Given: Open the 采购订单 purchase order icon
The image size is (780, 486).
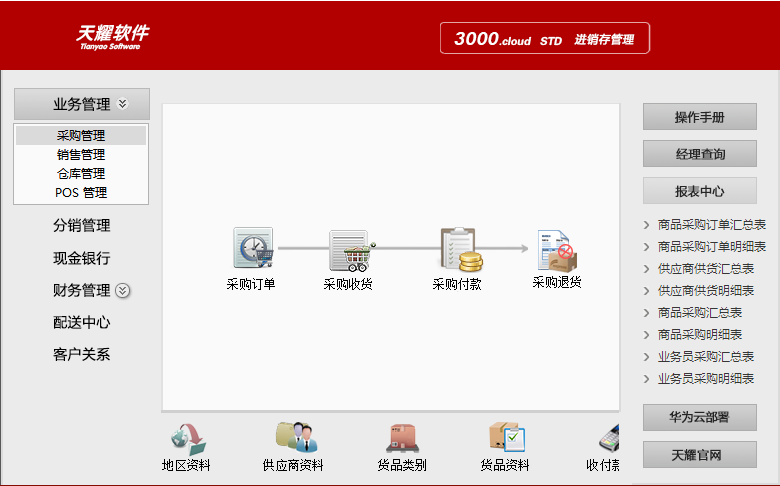Looking at the screenshot, I should click(x=252, y=248).
